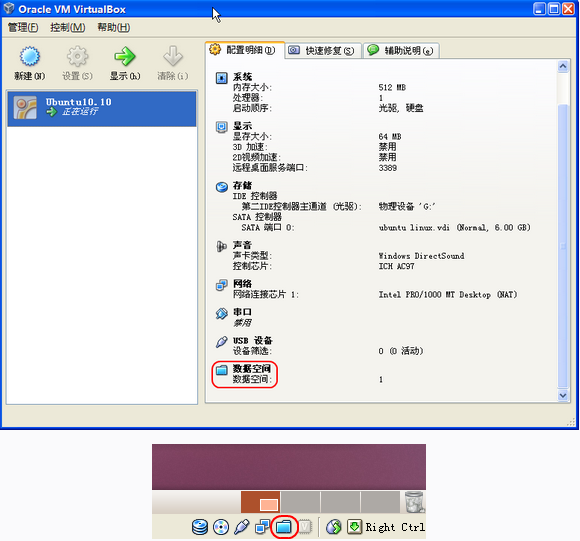Screen dimensions: 580x541
Task: Click the 显示 (Display) section monitor icon
Action: click(222, 127)
